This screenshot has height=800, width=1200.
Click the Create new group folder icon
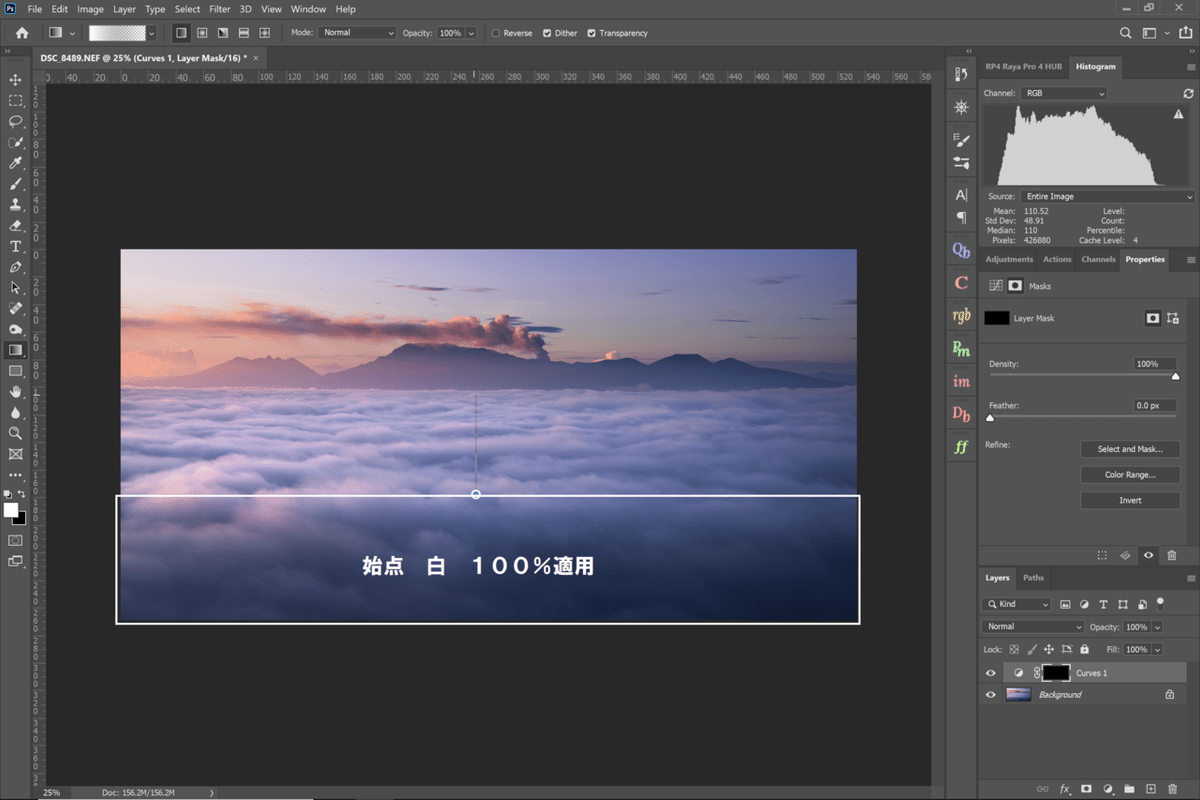[1129, 789]
